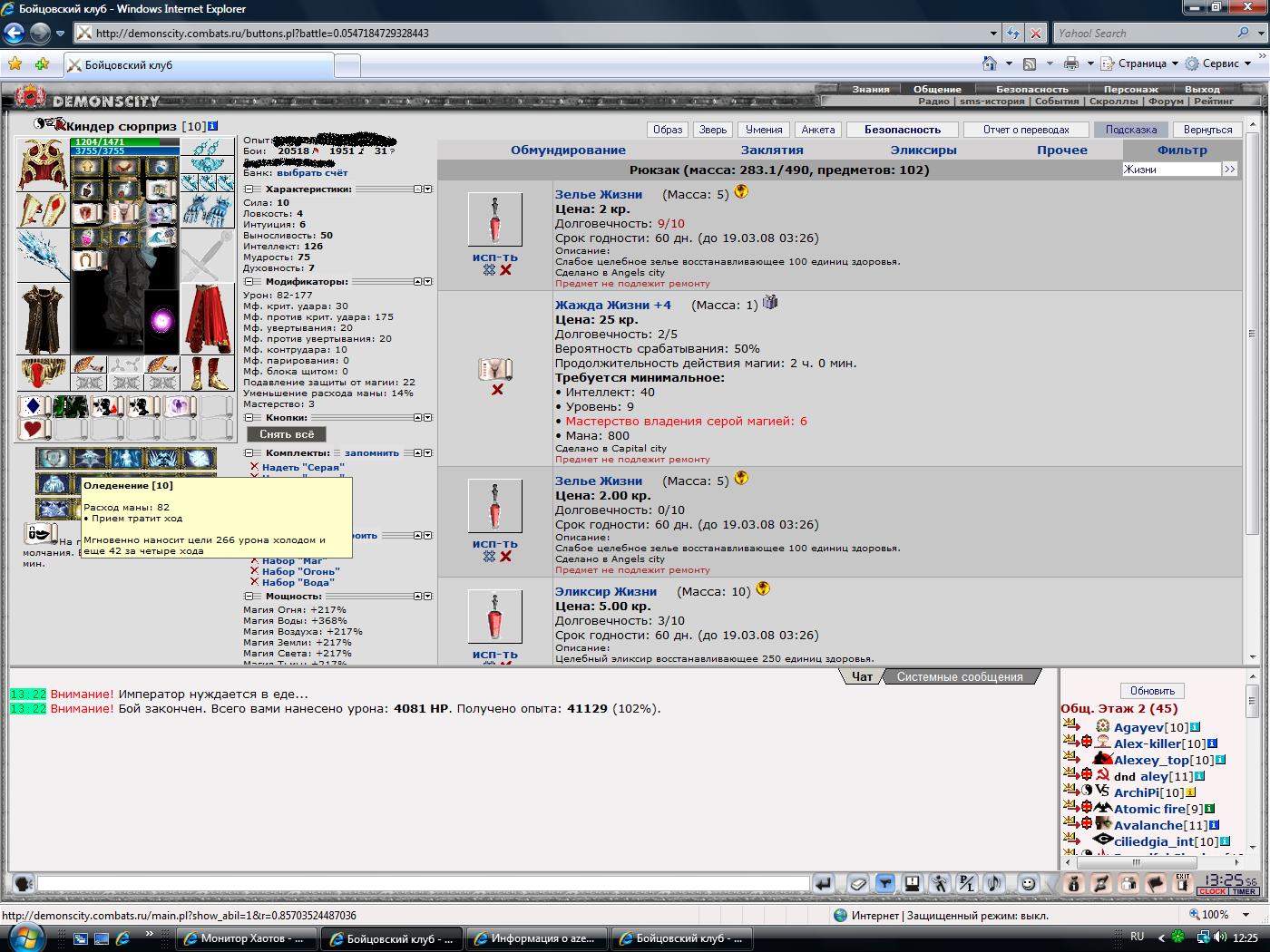The height and width of the screenshot is (952, 1270).
Task: Collapse the Мощность section
Action: click(249, 597)
